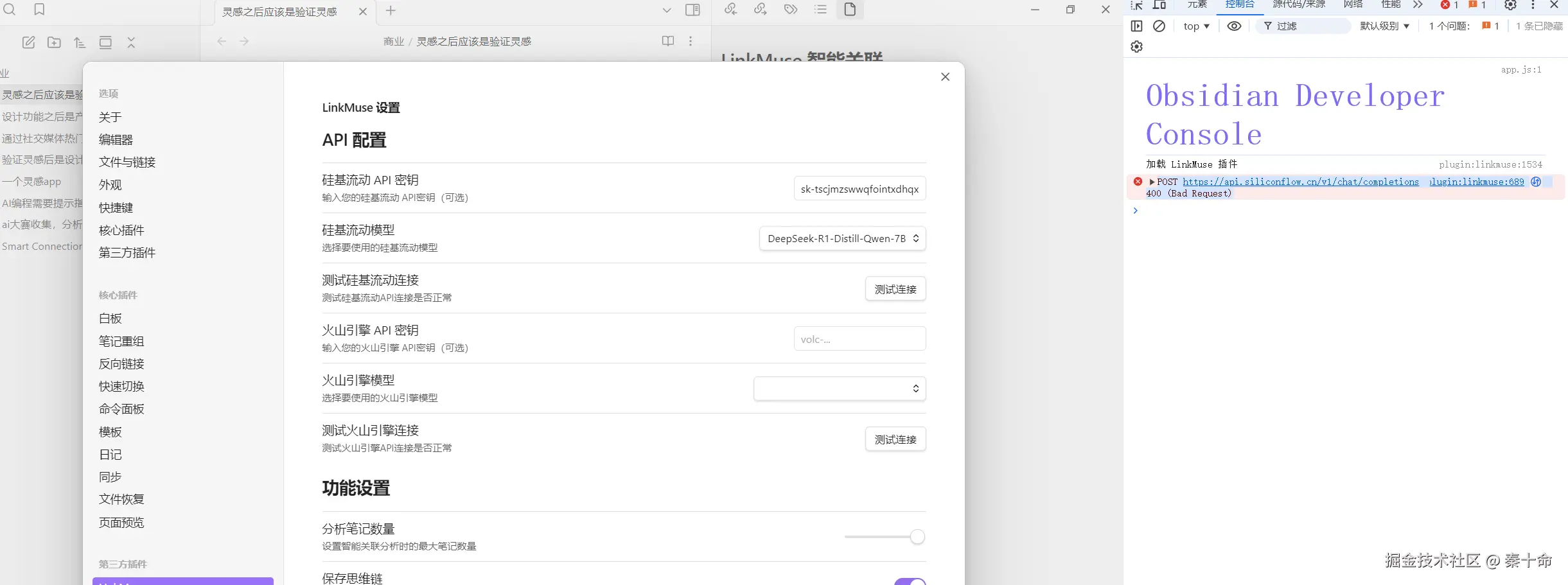Switch to the 网络 DevTools tab
Image resolution: width=1568 pixels, height=585 pixels.
click(1353, 4)
